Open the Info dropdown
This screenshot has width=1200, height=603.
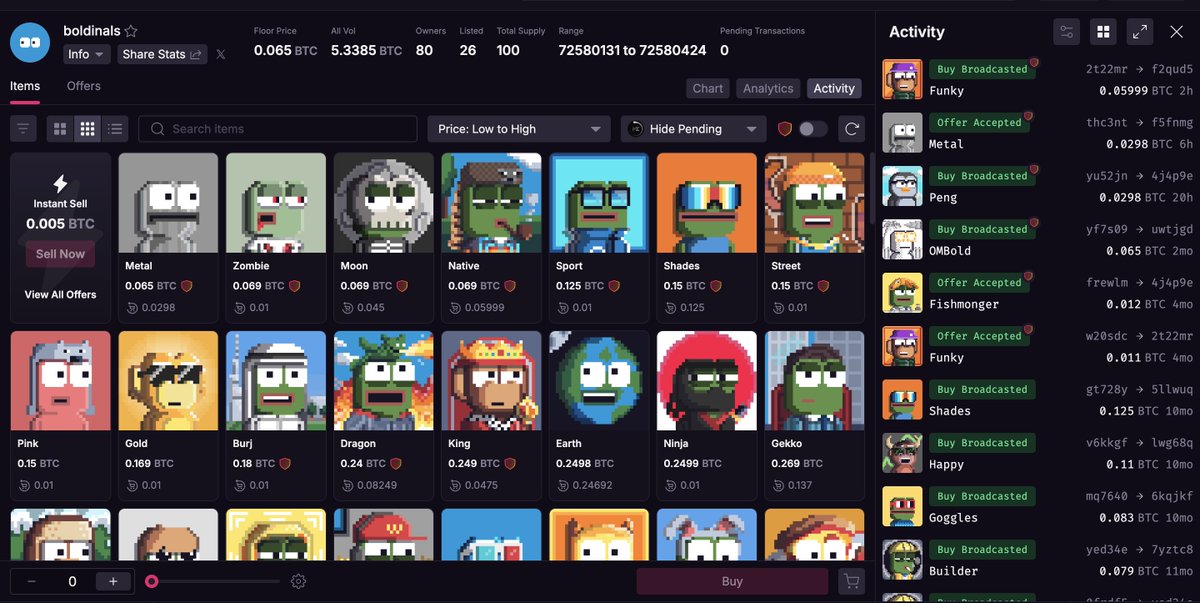(87, 54)
